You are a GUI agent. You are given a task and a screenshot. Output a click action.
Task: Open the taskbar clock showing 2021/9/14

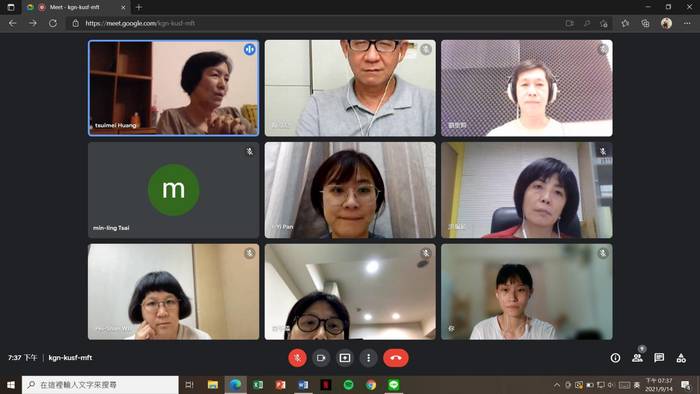[x=659, y=385]
